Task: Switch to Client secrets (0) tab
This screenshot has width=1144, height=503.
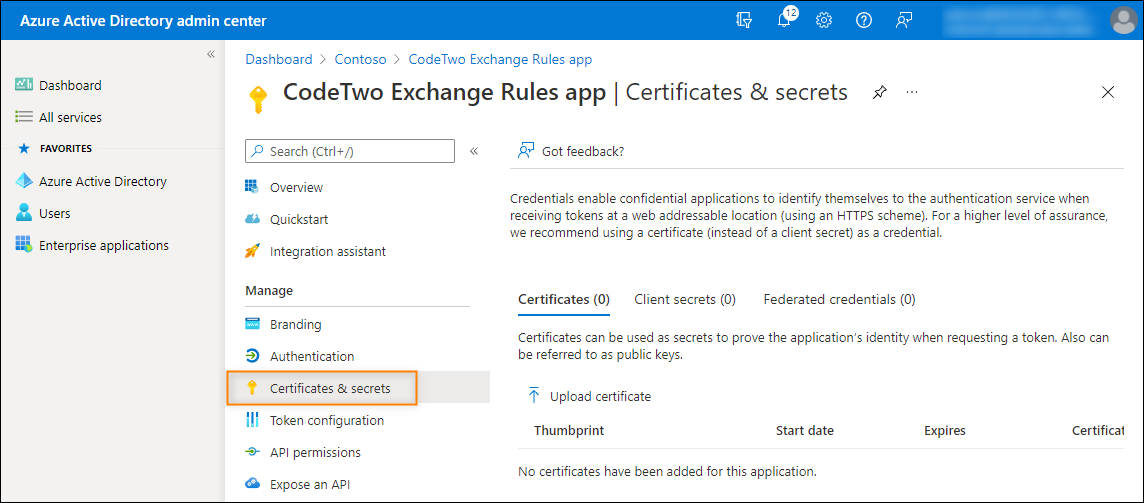Action: 685,300
